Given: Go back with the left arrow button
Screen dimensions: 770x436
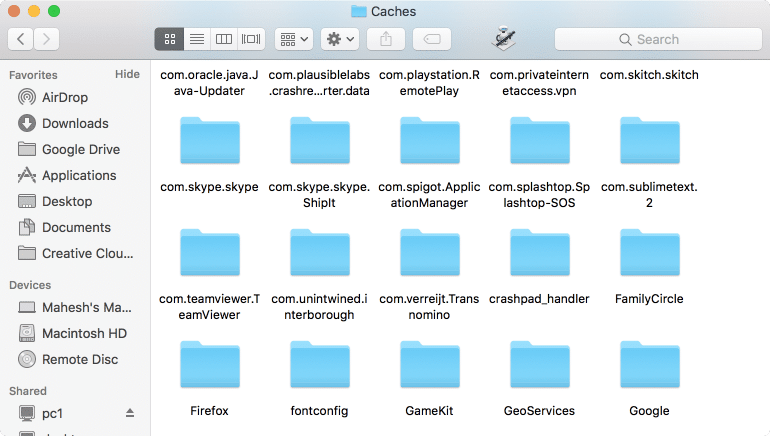Looking at the screenshot, I should tap(21, 39).
